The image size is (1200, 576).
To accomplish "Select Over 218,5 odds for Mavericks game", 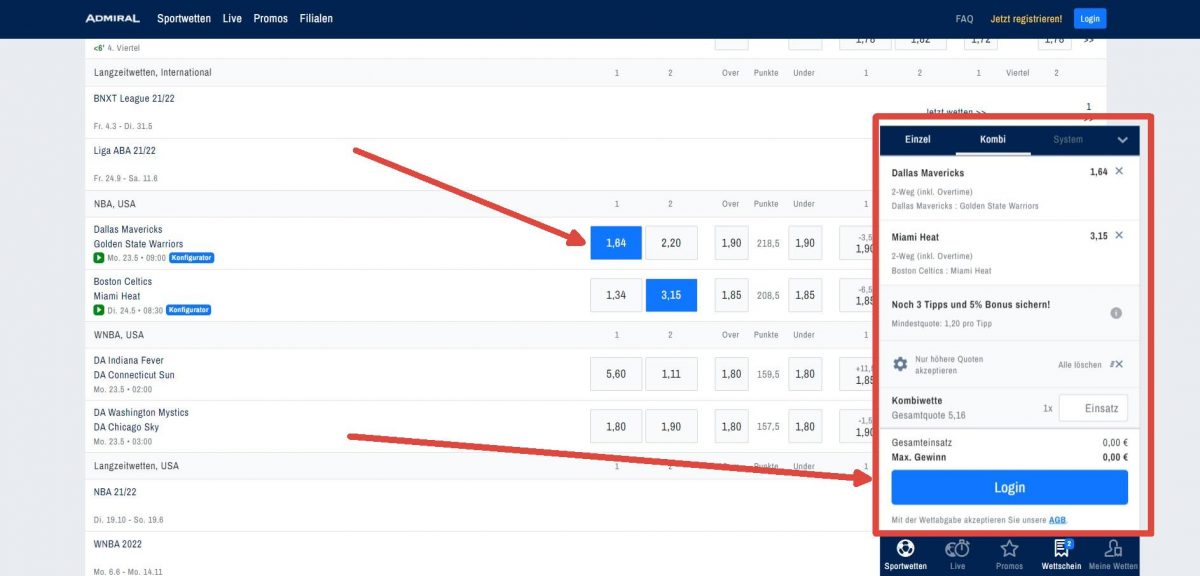I will (732, 243).
